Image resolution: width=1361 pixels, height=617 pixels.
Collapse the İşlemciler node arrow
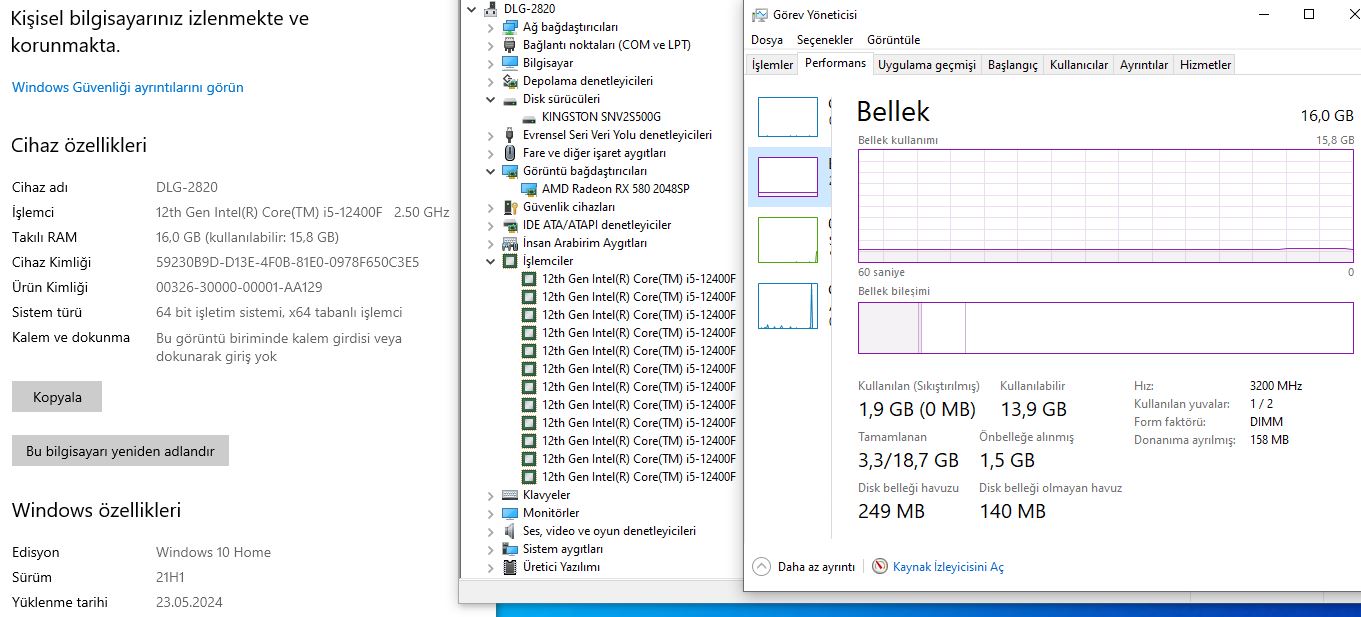(490, 261)
